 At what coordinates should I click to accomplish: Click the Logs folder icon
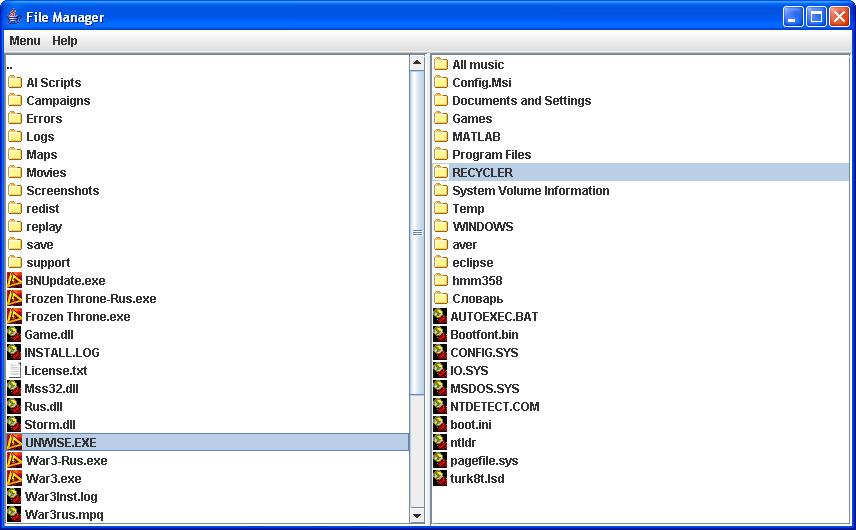coord(15,136)
